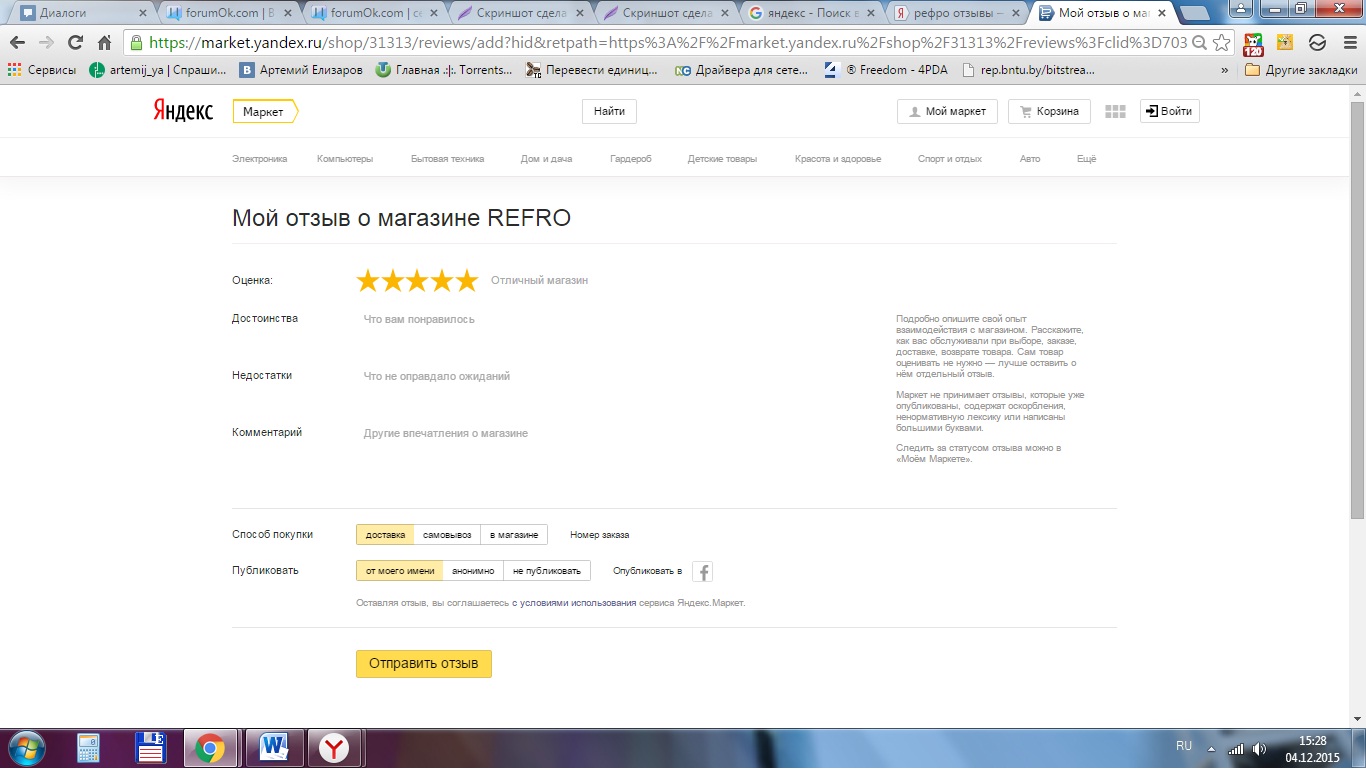
Task: Open the 'Электроника' category
Action: pos(260,159)
